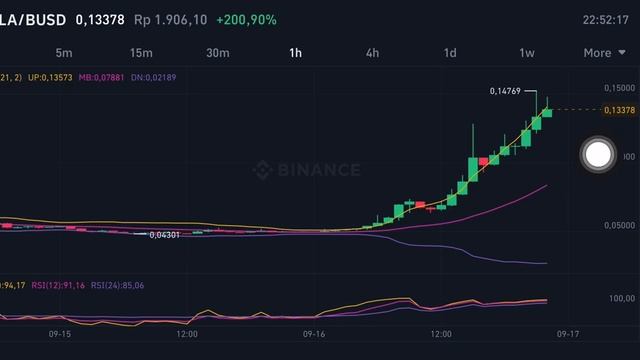Click the 0,15000 price axis label
640x360 pixels.
point(620,88)
